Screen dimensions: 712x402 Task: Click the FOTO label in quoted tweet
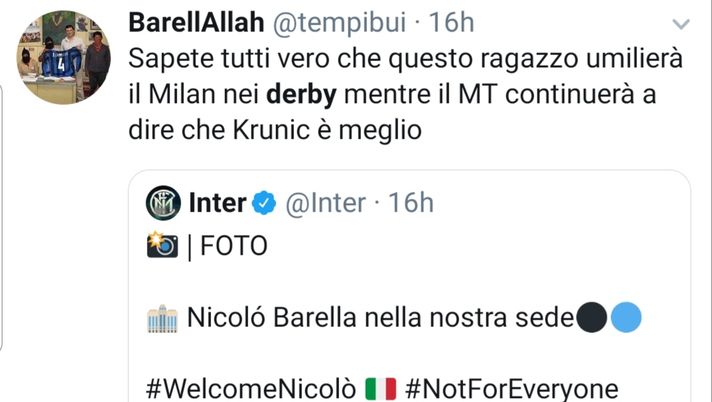(x=234, y=246)
